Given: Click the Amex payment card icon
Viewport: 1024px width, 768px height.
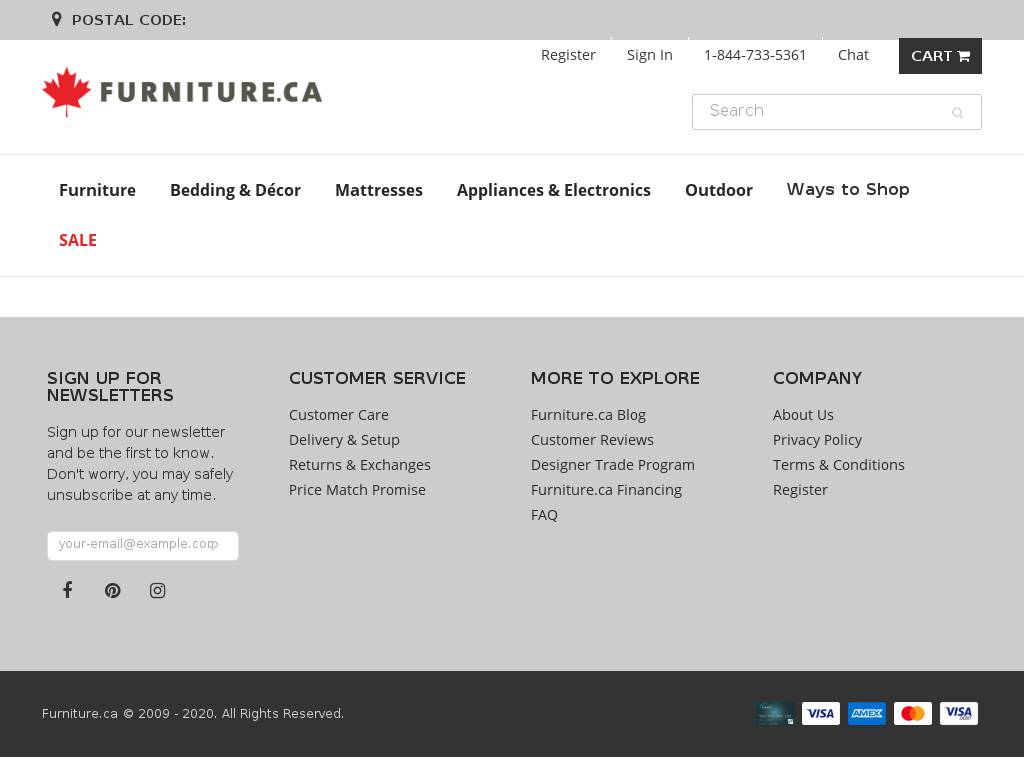Looking at the screenshot, I should pyautogui.click(x=866, y=713).
